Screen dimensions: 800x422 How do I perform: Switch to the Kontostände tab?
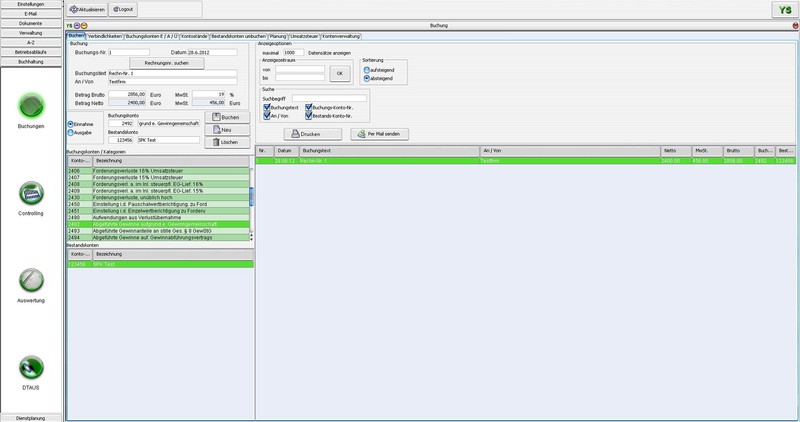194,36
